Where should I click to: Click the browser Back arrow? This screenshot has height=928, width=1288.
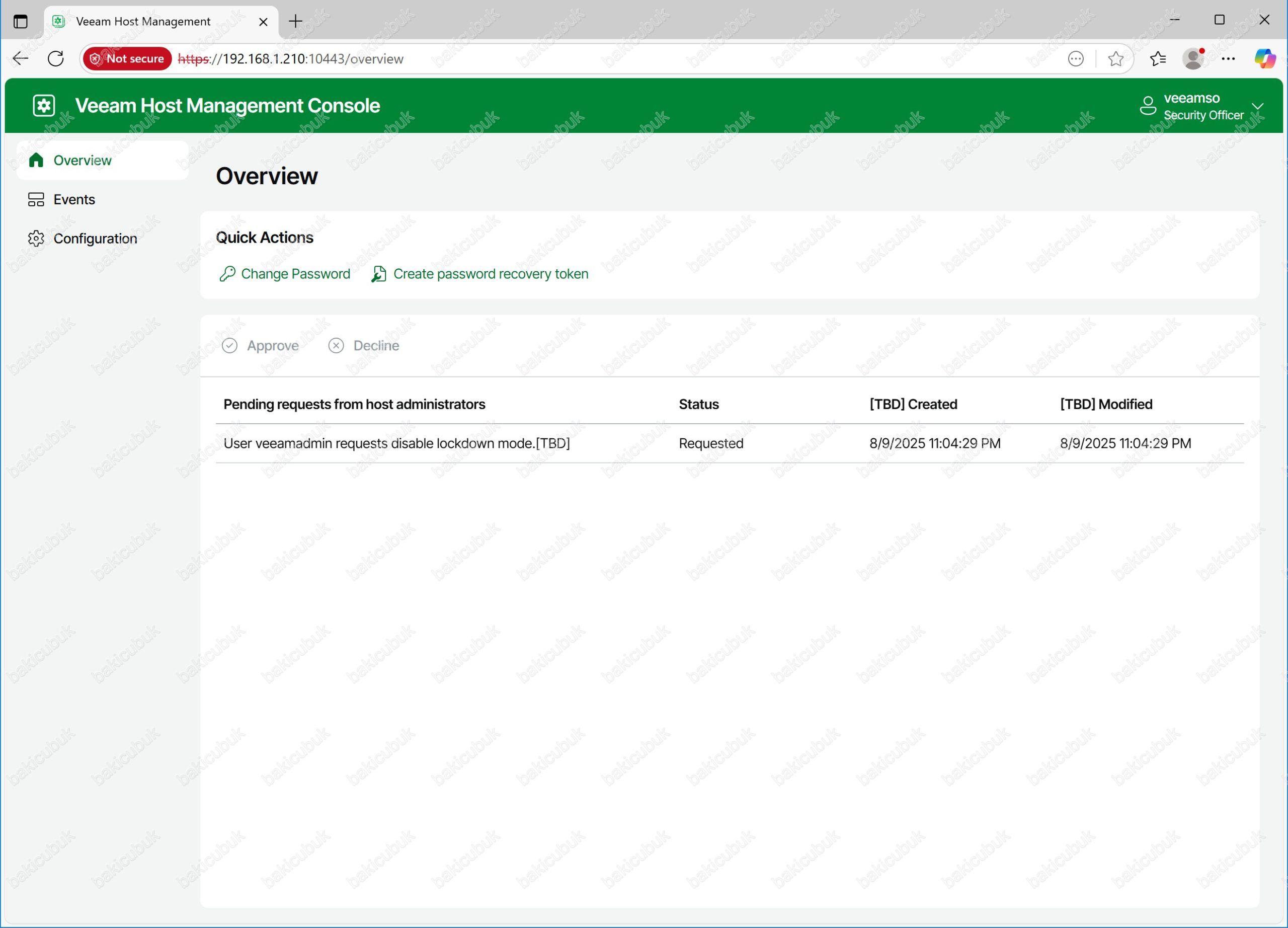[21, 58]
